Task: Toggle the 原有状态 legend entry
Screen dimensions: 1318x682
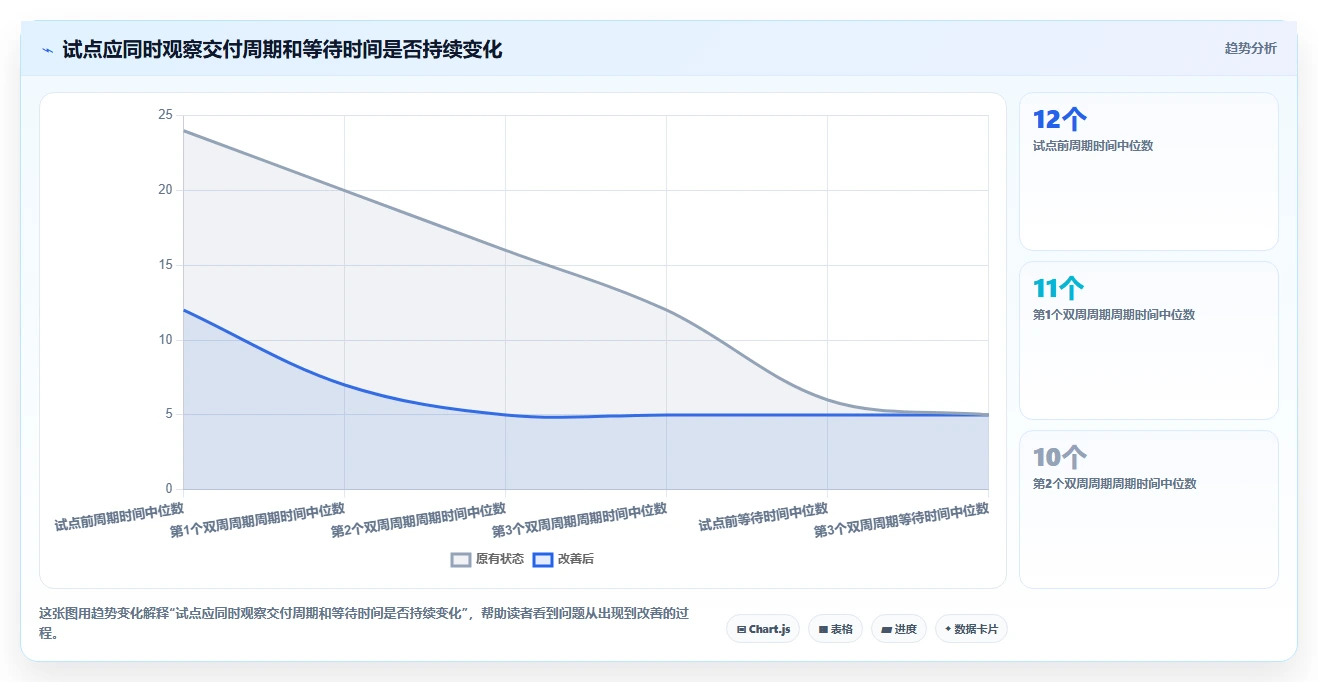Action: (x=487, y=559)
